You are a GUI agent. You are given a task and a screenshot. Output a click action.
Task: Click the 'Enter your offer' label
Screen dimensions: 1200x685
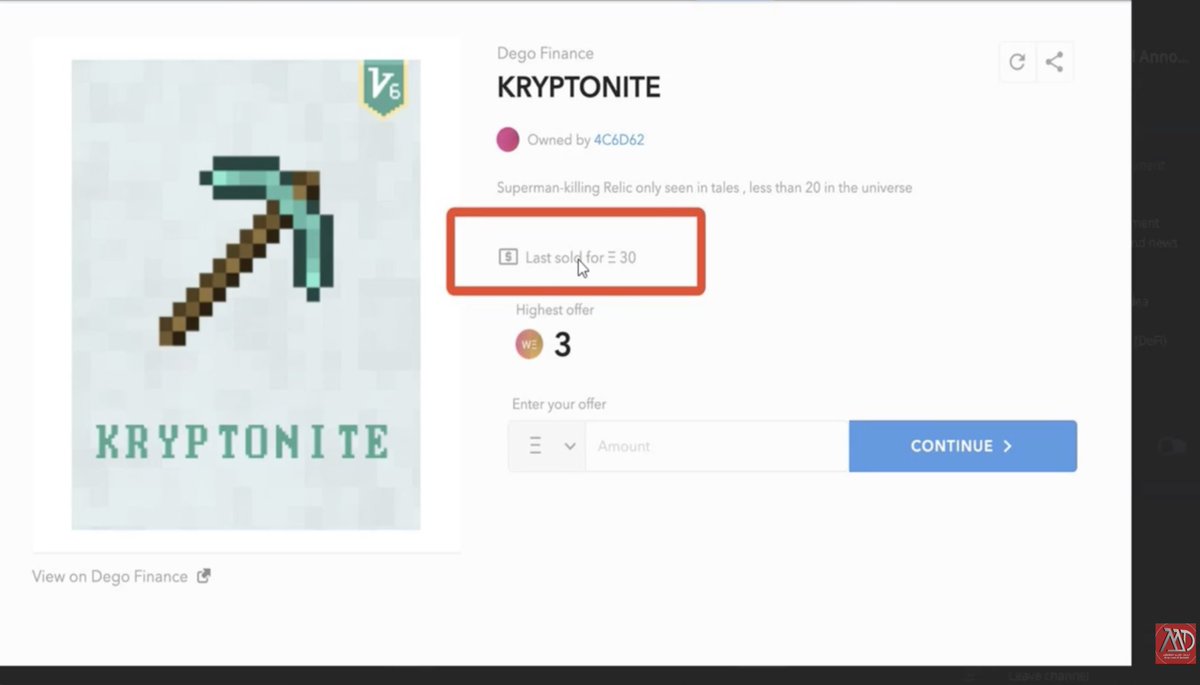[x=559, y=404]
